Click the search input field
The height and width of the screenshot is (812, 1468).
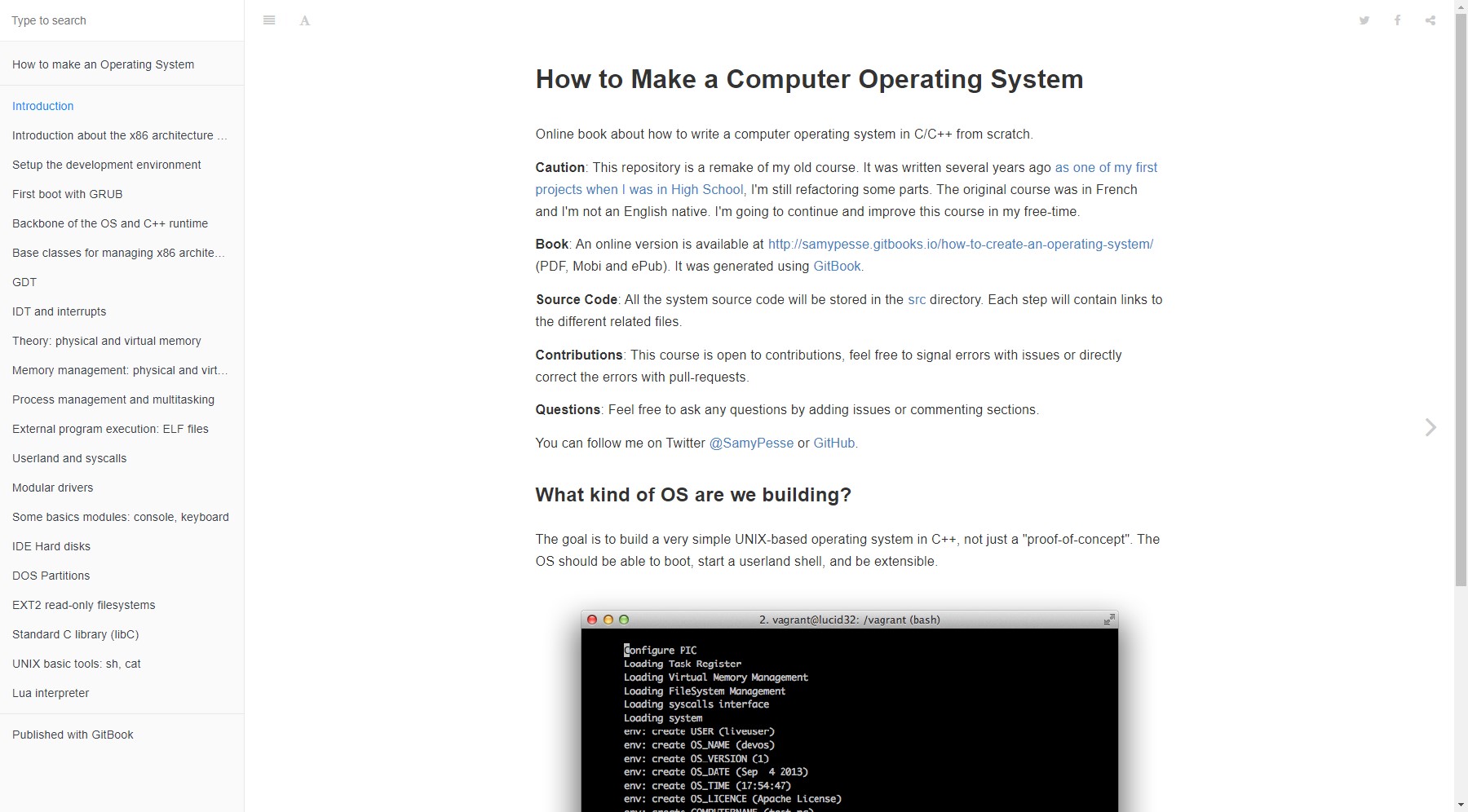coord(122,20)
